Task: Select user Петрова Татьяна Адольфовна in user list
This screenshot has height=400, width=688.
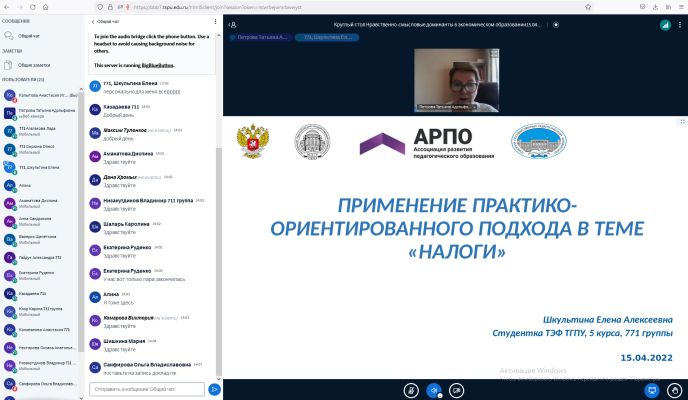Action: [x=40, y=113]
